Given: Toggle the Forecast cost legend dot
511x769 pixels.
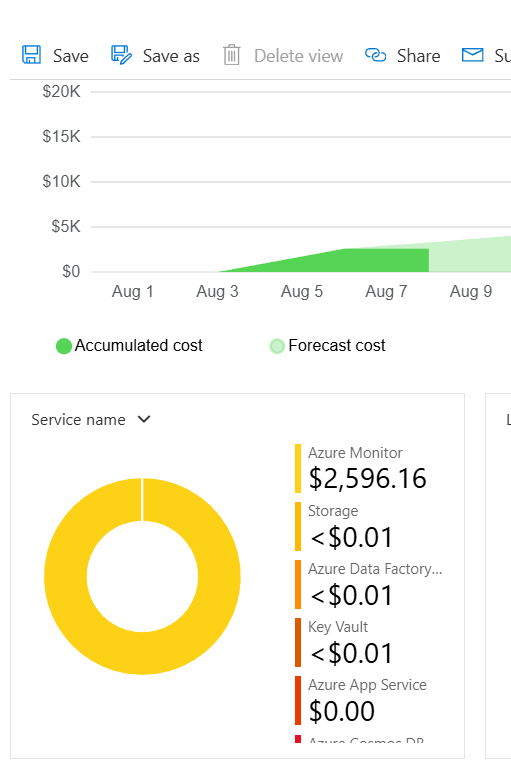Looking at the screenshot, I should [x=277, y=346].
